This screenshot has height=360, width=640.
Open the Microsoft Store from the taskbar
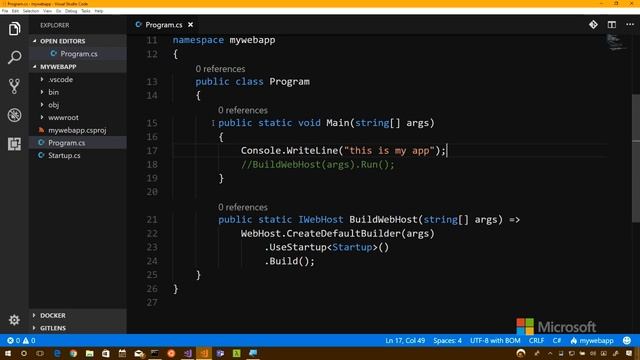pyautogui.click(x=106, y=353)
